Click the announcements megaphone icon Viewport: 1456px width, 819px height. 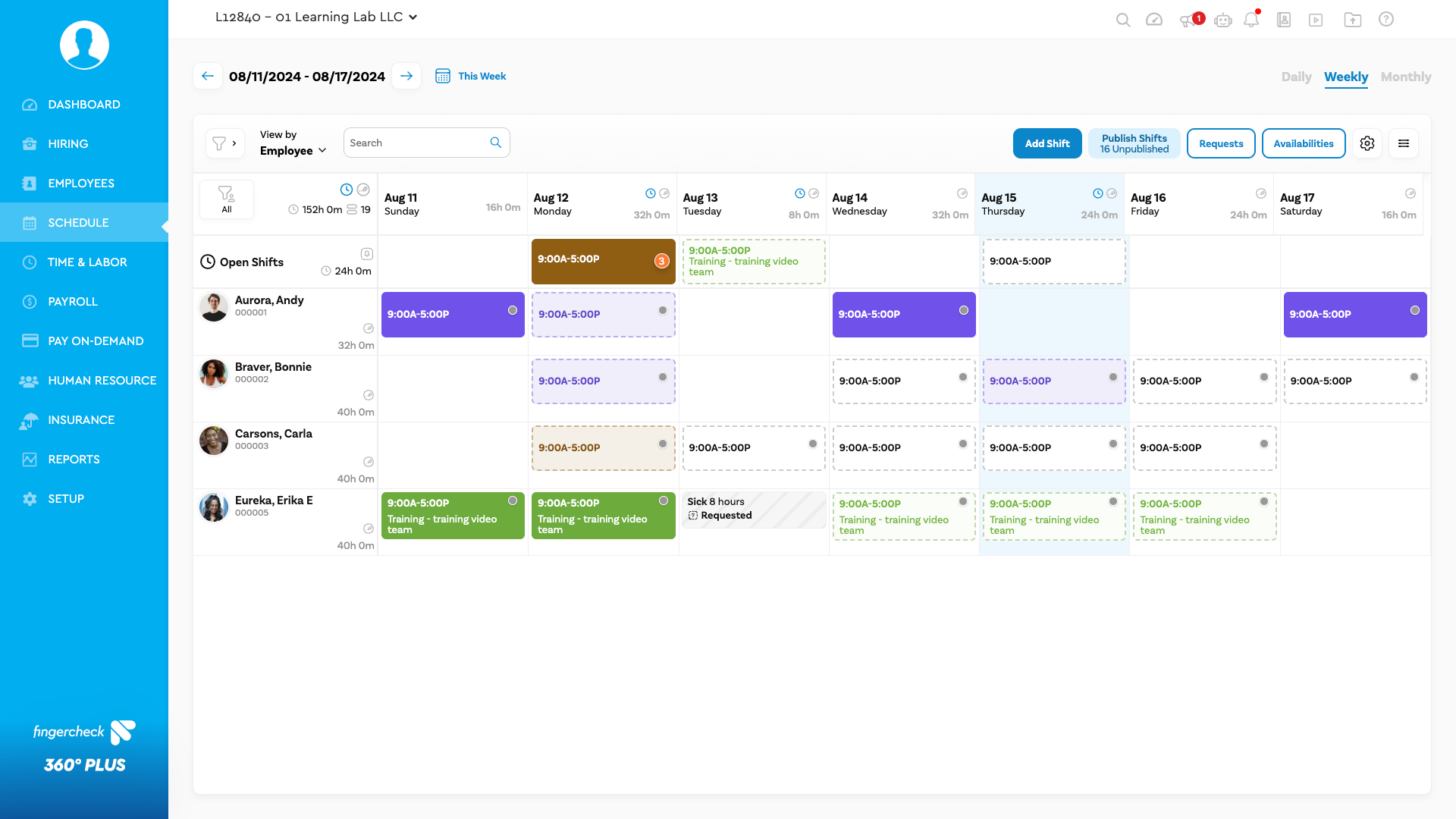[x=1188, y=20]
